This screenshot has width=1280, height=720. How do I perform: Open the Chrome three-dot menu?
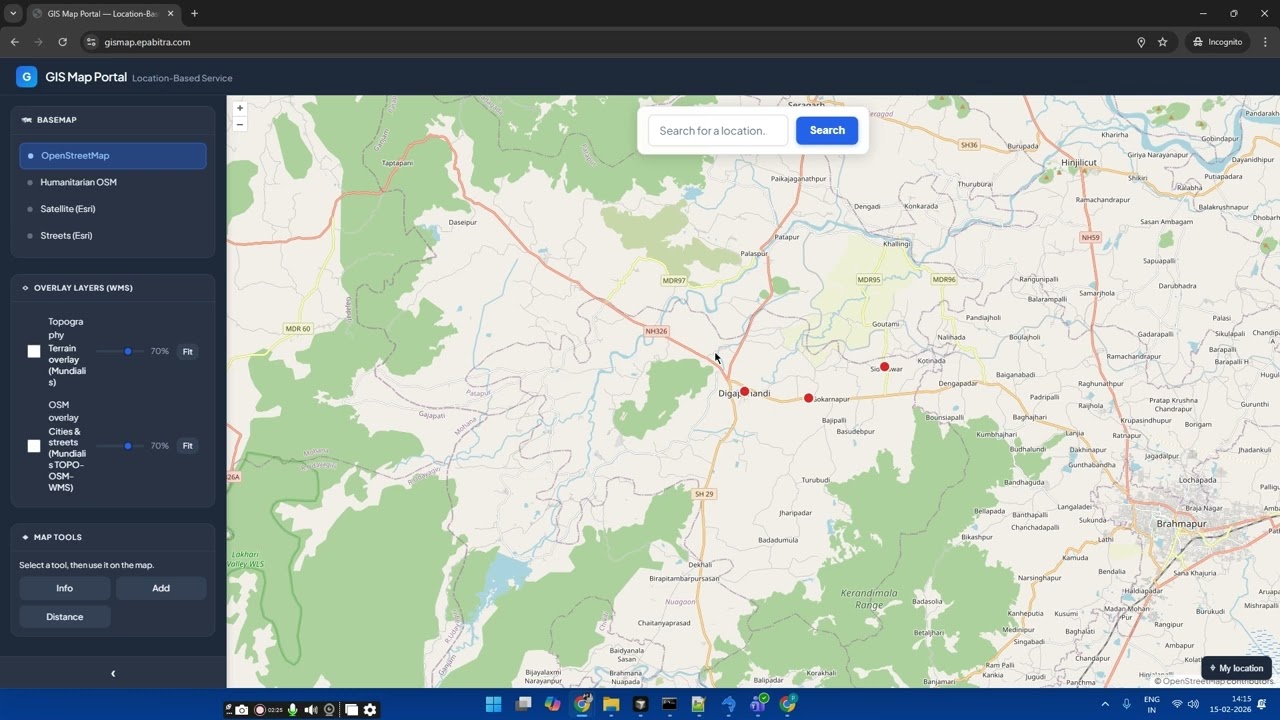point(1265,42)
